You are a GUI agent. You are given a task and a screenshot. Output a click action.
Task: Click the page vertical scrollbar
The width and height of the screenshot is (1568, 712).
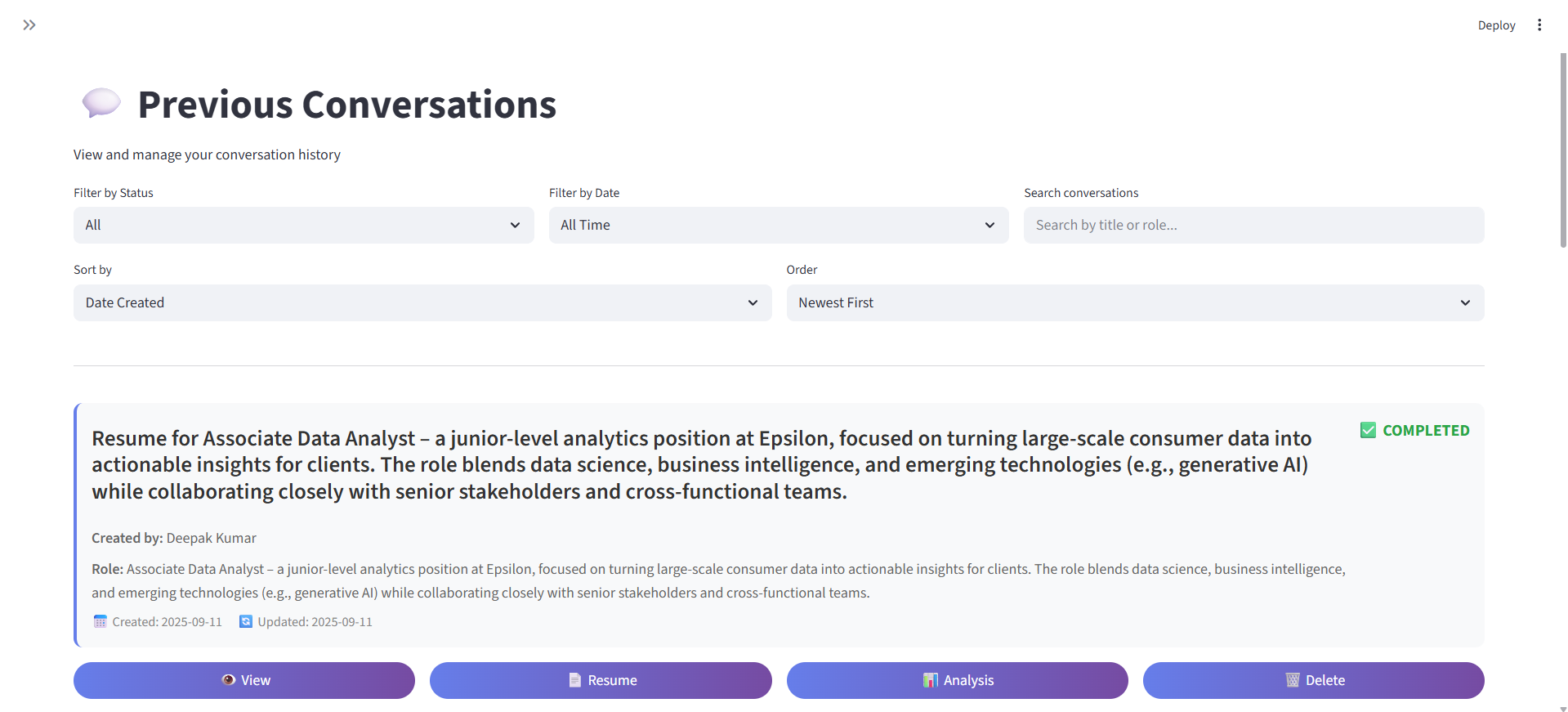click(1563, 147)
